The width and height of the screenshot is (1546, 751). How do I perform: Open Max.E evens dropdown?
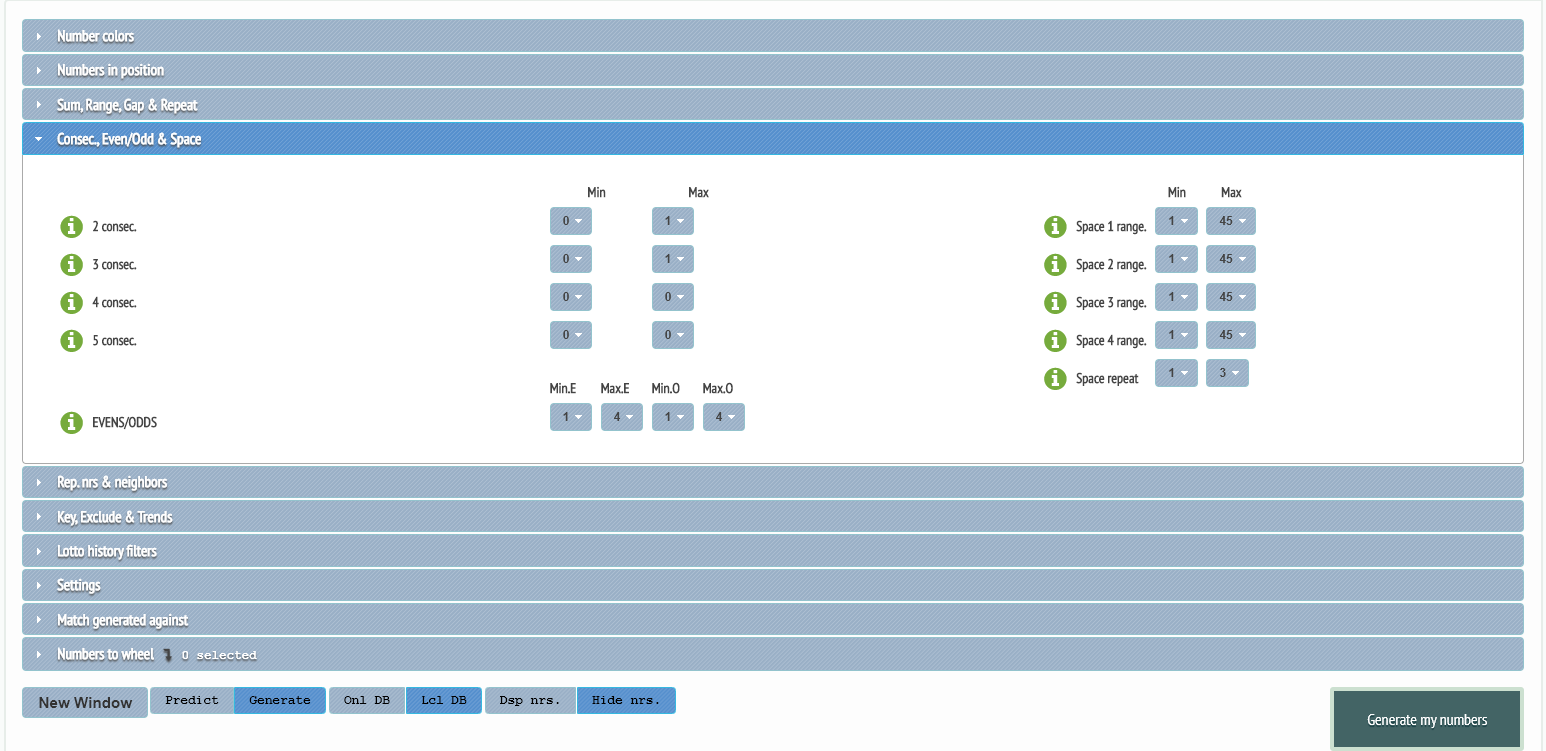tap(622, 417)
